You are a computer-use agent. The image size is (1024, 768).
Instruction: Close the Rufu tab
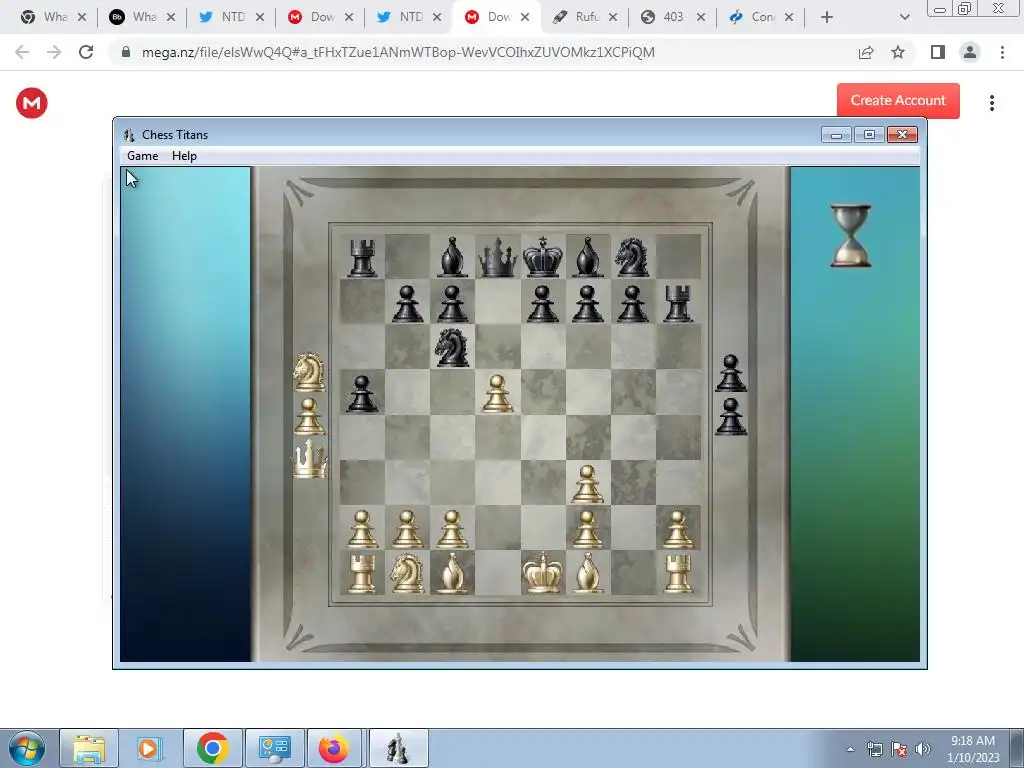(613, 17)
